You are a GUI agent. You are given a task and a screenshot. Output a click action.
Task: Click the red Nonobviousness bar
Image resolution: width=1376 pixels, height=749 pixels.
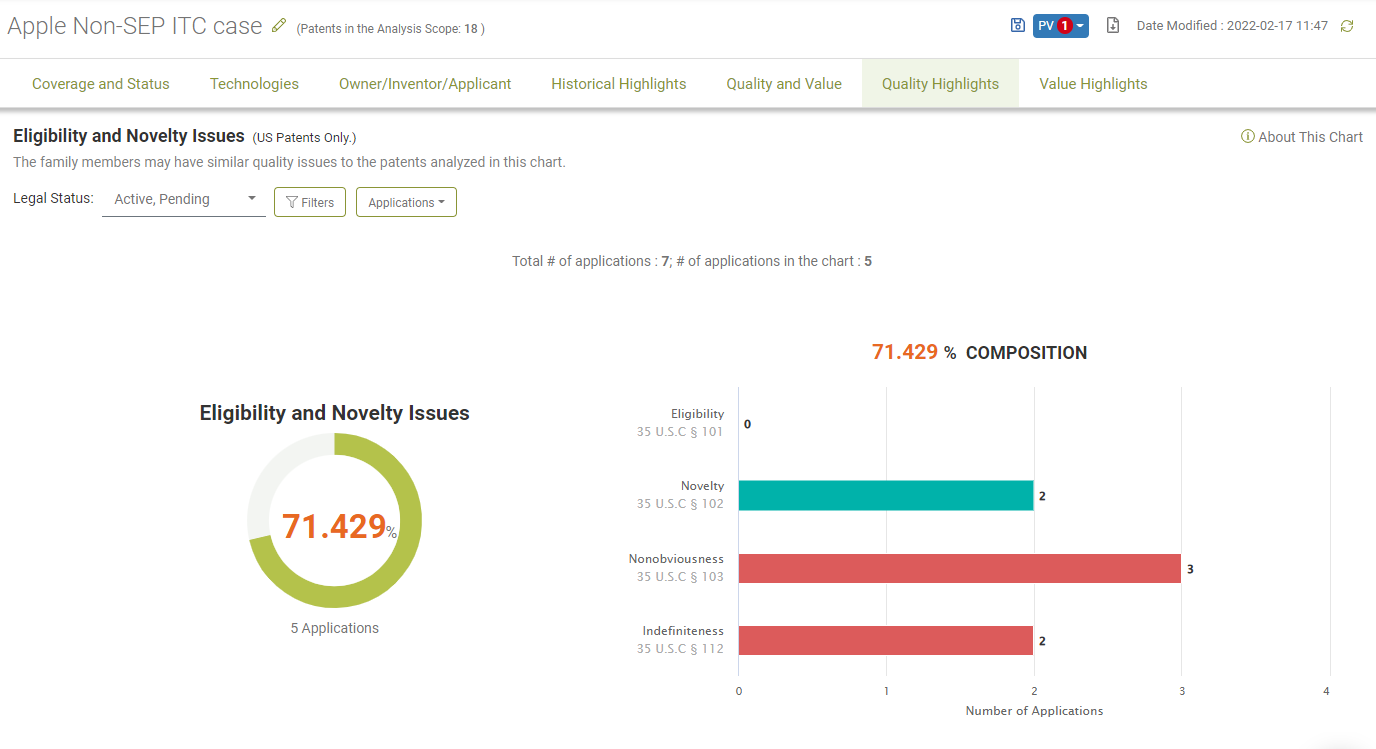pyautogui.click(x=960, y=568)
